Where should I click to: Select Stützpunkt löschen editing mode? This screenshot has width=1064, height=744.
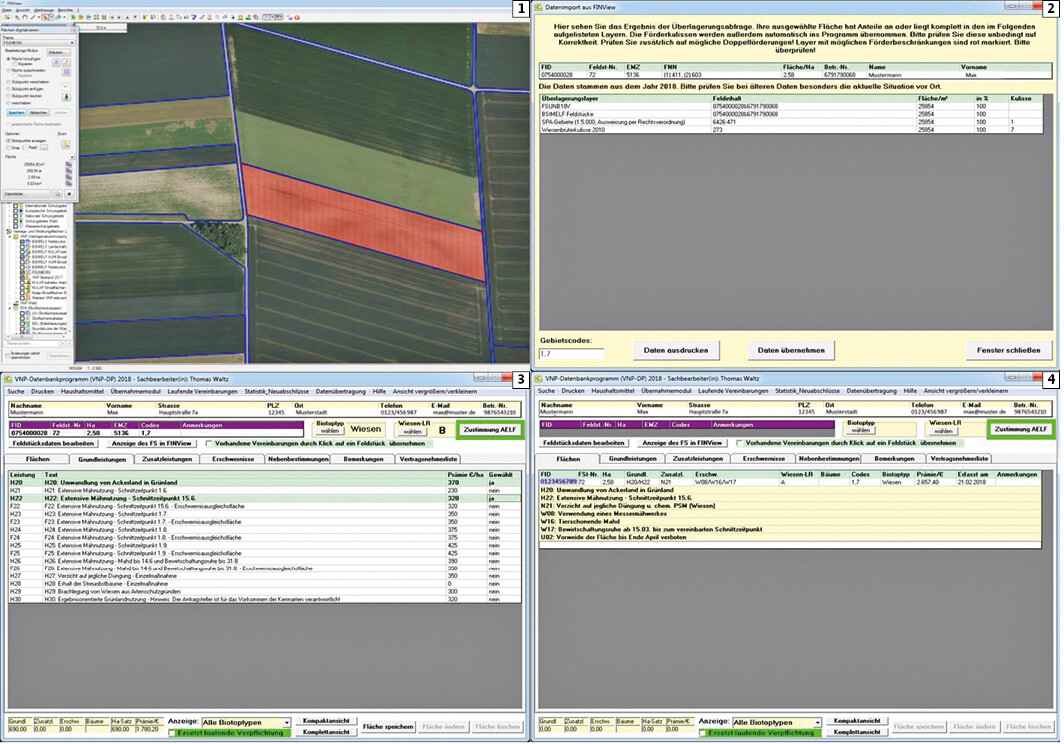(7, 96)
